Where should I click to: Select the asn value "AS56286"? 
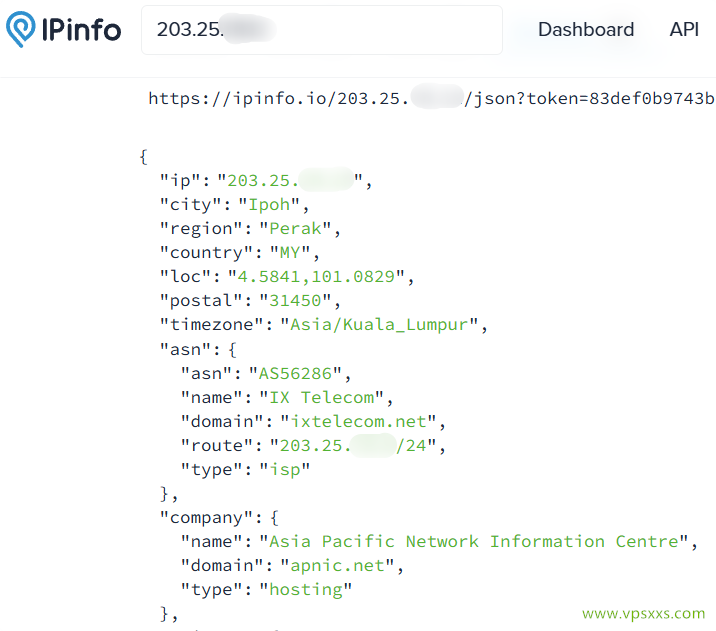pyautogui.click(x=295, y=373)
